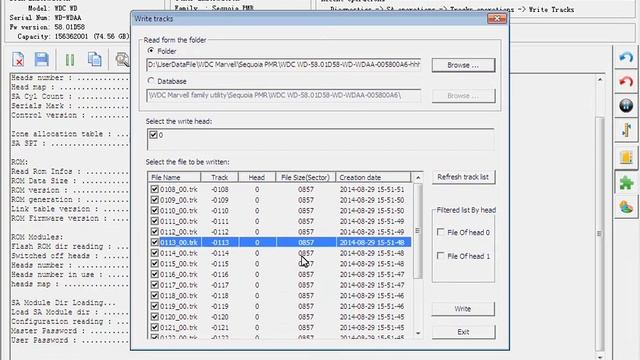Click track value -0109 cell
The image size is (640, 360).
pyautogui.click(x=220, y=200)
